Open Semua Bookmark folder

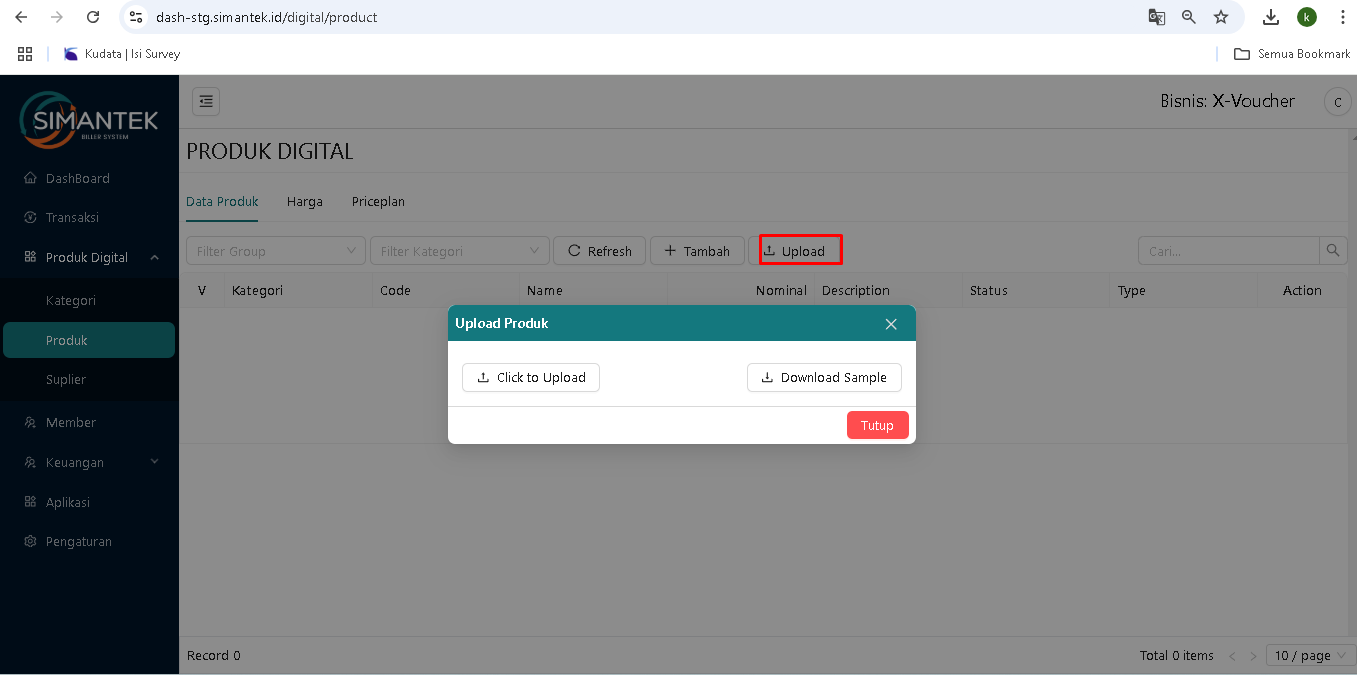[x=1292, y=54]
